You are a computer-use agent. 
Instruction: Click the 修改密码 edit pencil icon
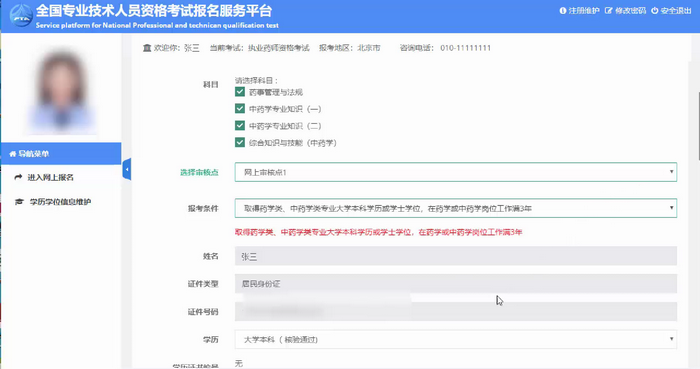(608, 10)
